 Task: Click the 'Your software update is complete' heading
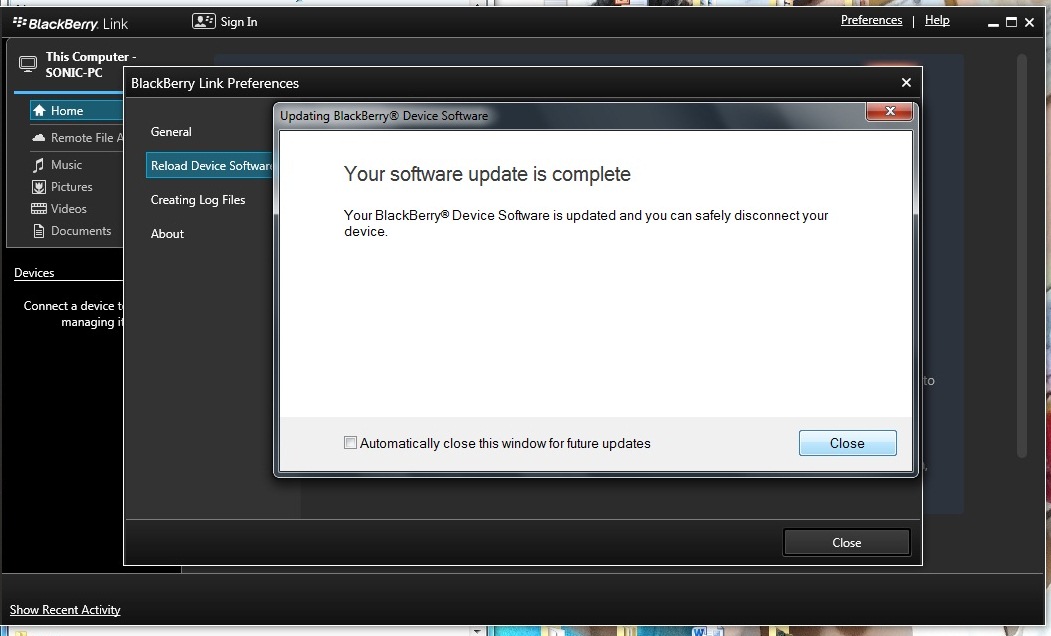pos(487,174)
